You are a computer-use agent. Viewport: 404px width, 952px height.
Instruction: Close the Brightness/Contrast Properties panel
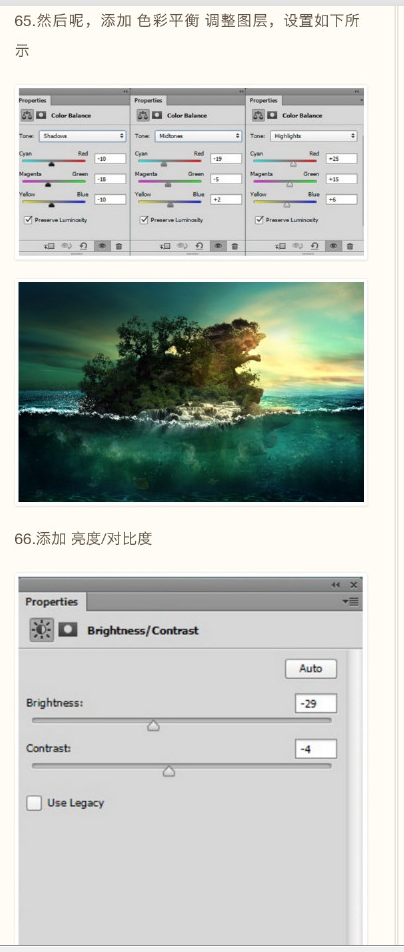(354, 585)
